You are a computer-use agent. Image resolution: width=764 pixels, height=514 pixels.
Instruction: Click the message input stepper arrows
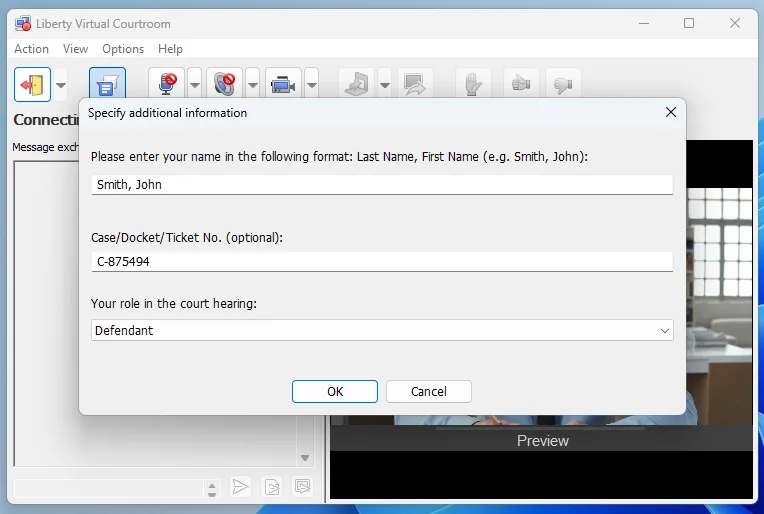click(211, 490)
